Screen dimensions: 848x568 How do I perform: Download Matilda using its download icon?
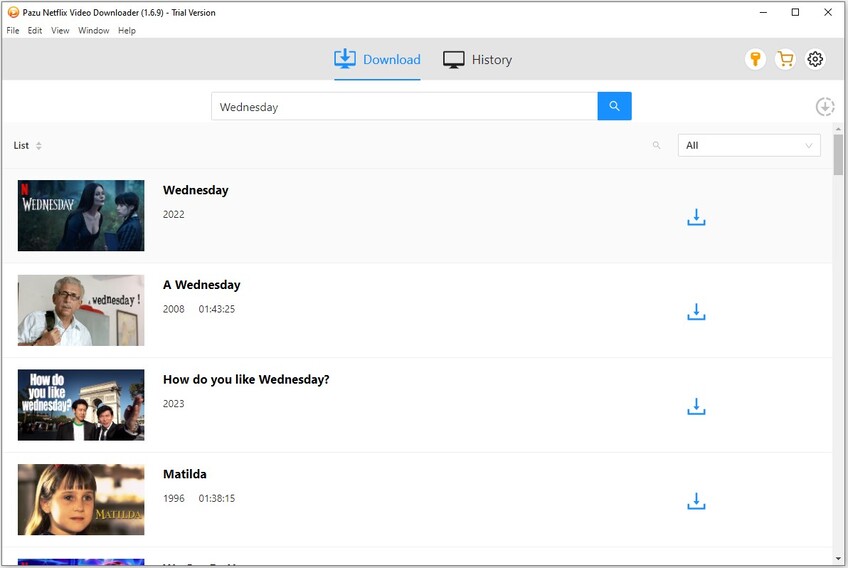click(696, 501)
